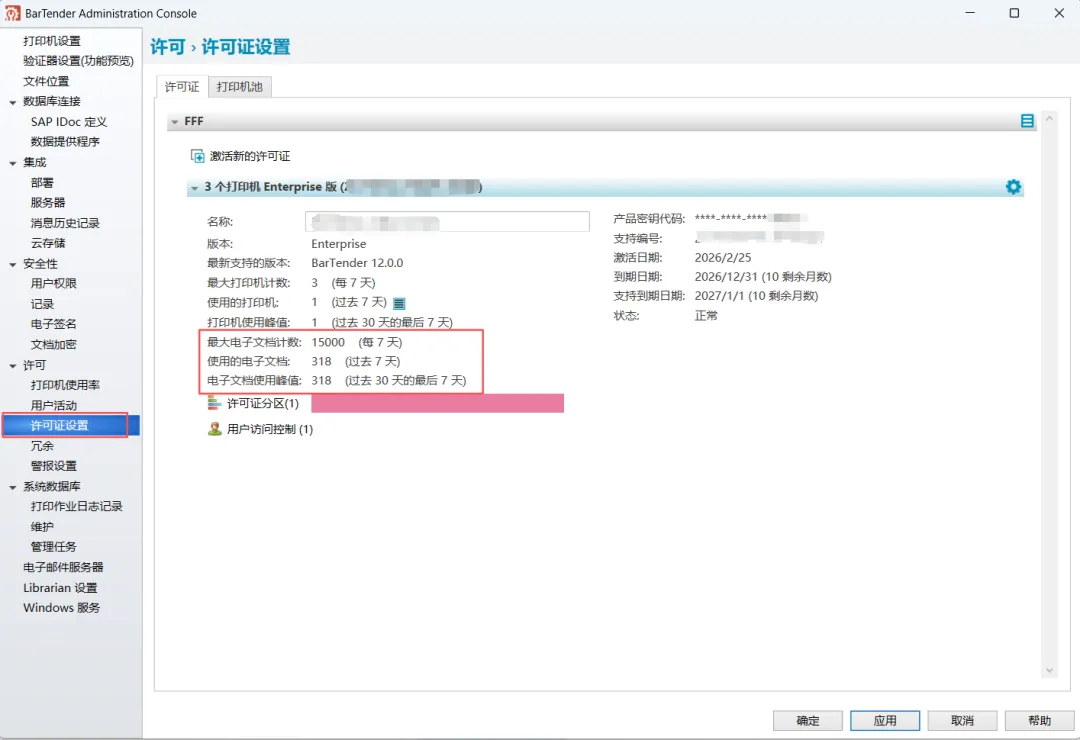
Task: Collapse the 系统数据库 tree node
Action: [12, 487]
